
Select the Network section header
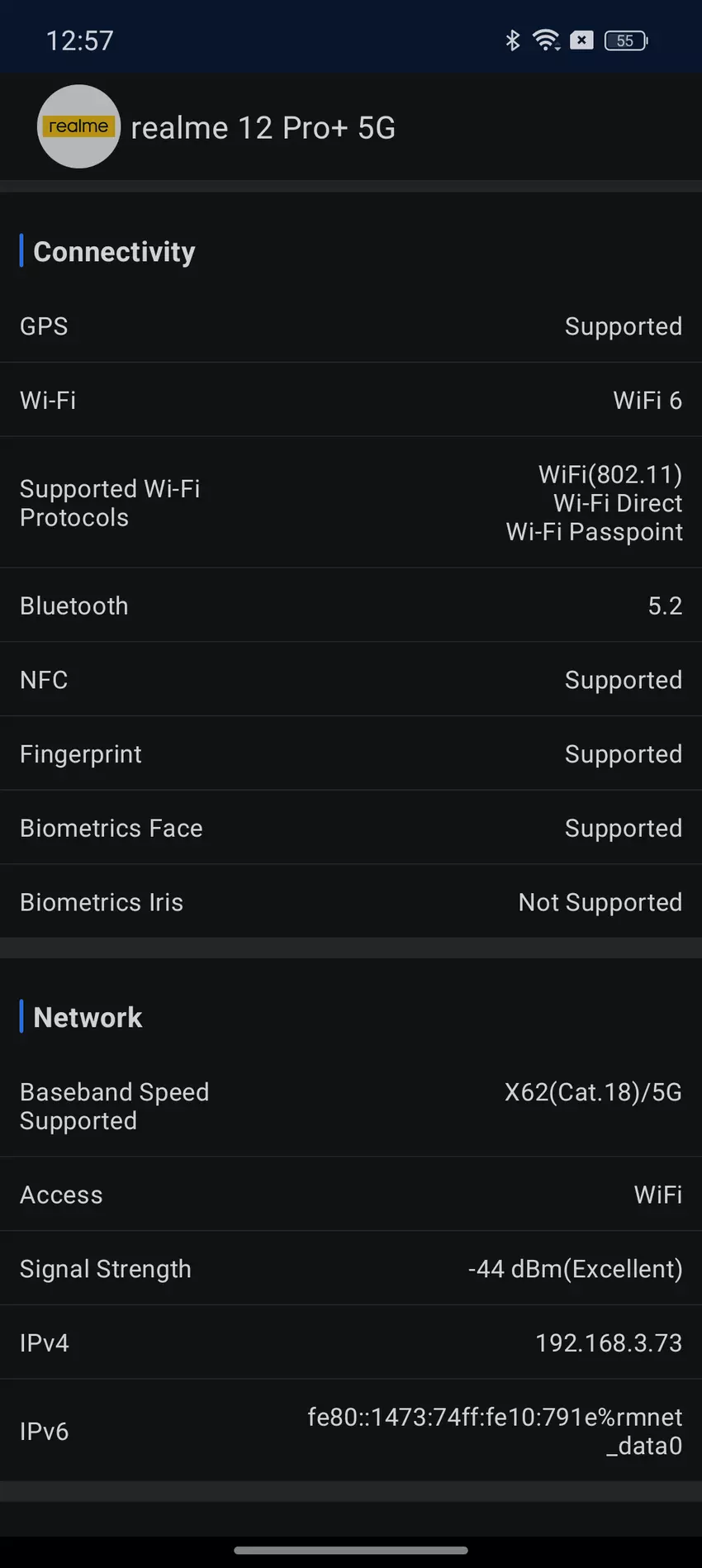point(88,1017)
